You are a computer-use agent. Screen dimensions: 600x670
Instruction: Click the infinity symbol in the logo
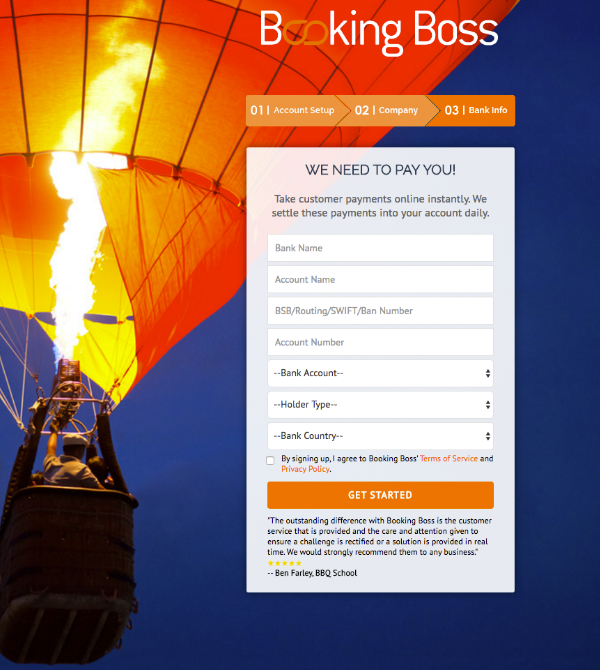(305, 33)
